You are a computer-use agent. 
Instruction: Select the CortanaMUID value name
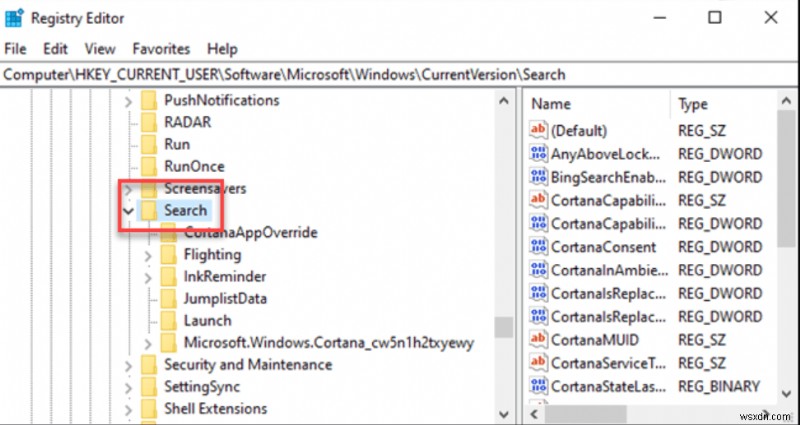click(595, 340)
